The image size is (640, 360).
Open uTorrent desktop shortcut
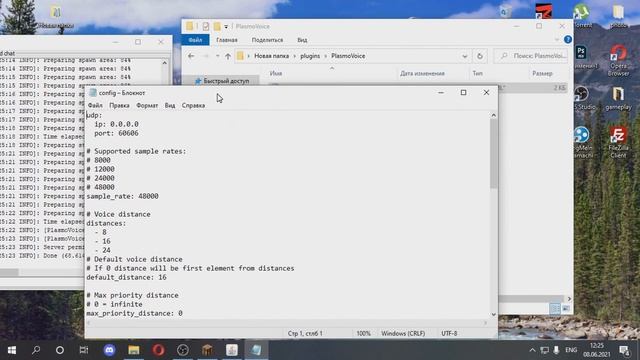[x=582, y=15]
